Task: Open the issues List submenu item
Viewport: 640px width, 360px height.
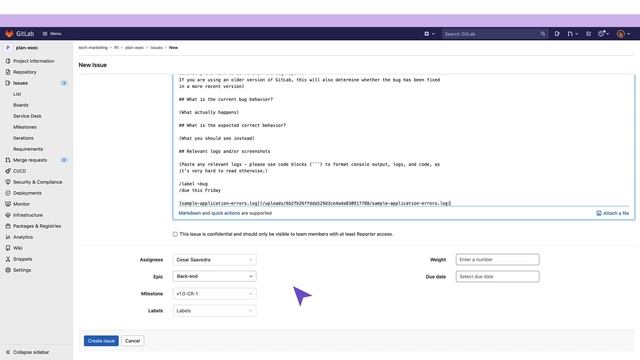Action: coord(17,94)
